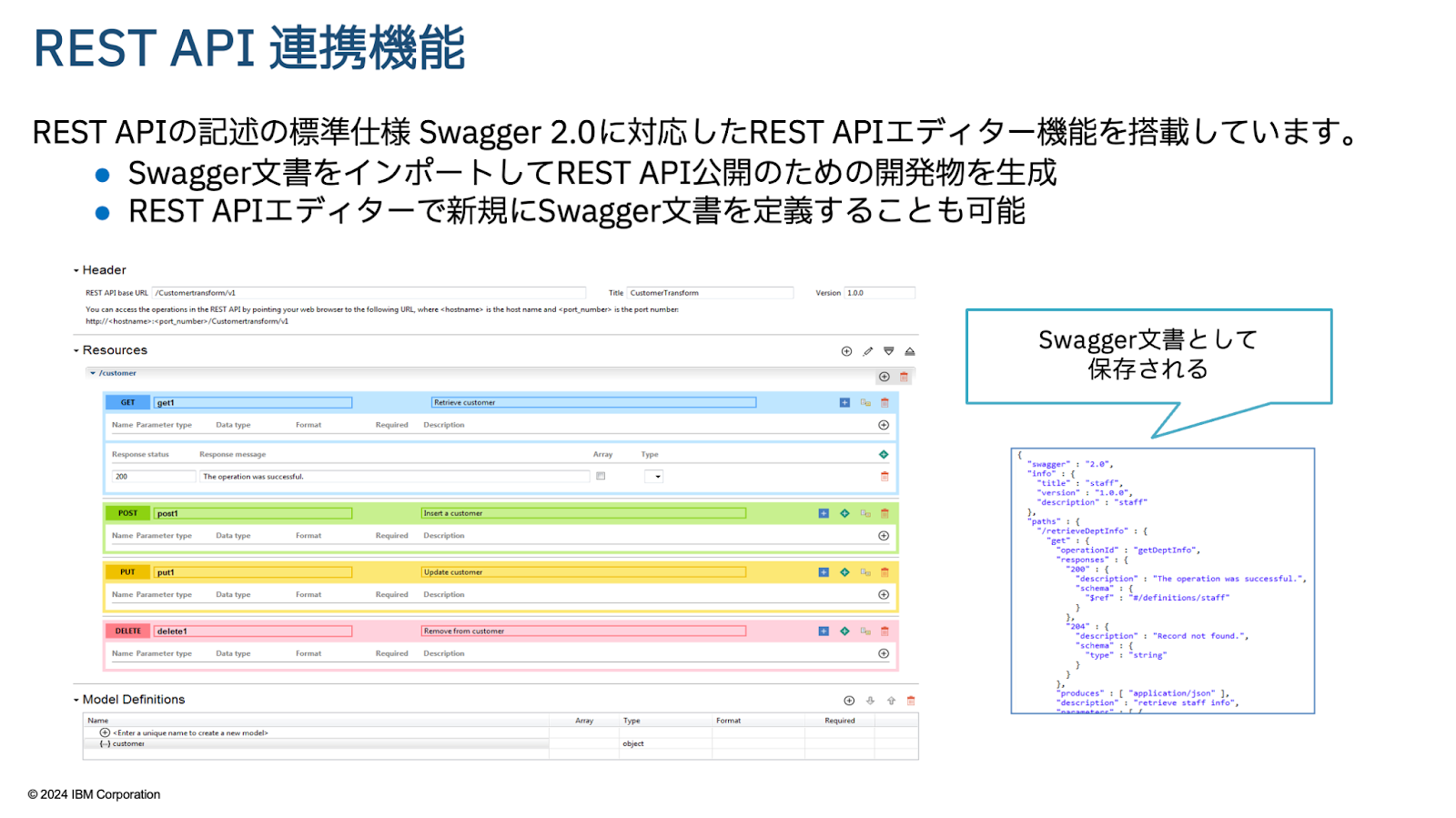Click the response status field showing 200

click(154, 476)
